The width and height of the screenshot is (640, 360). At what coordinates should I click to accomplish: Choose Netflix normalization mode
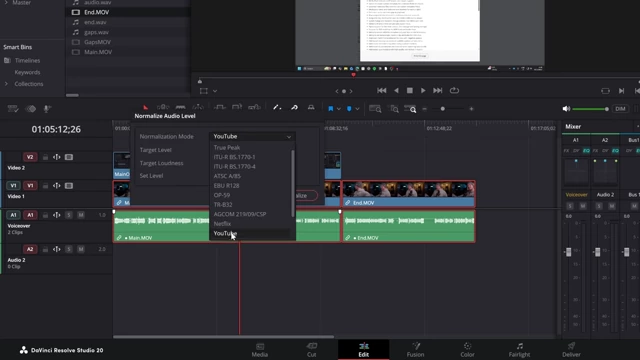click(222, 224)
